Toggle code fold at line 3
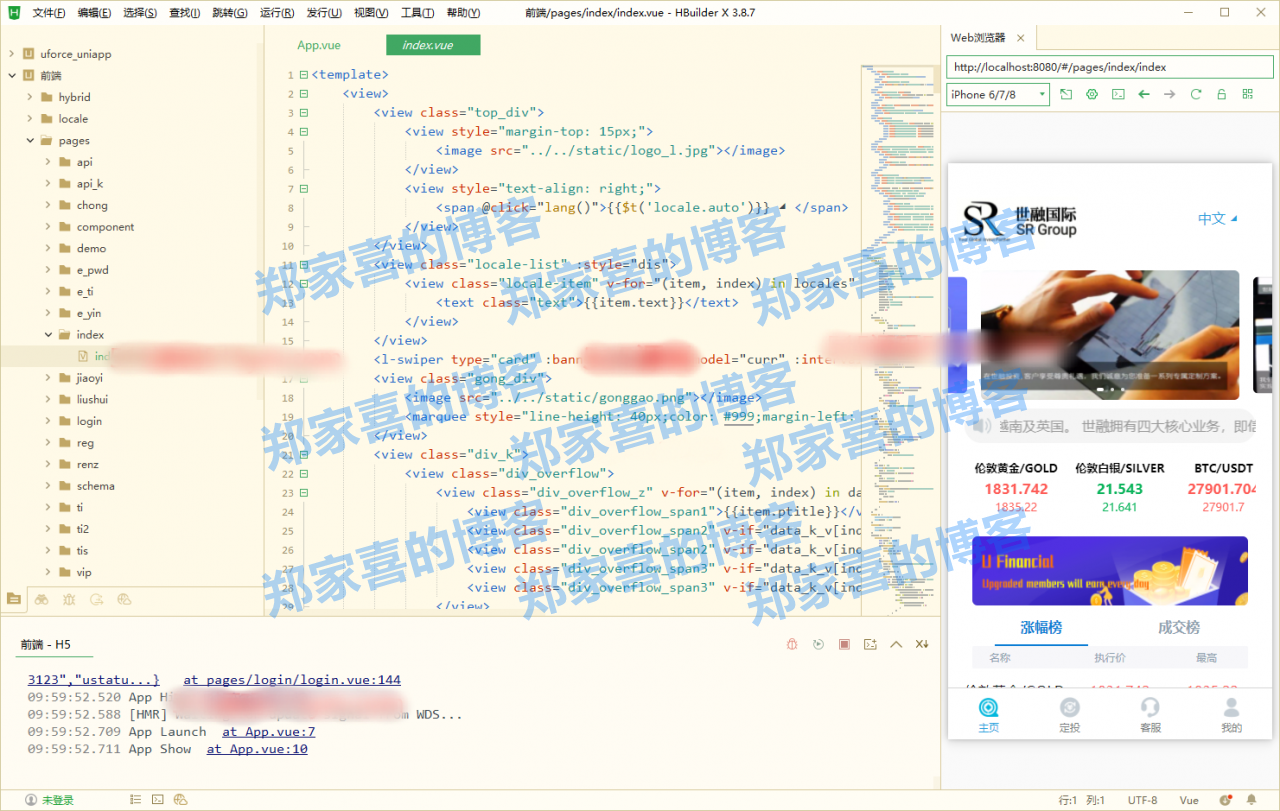 (304, 113)
